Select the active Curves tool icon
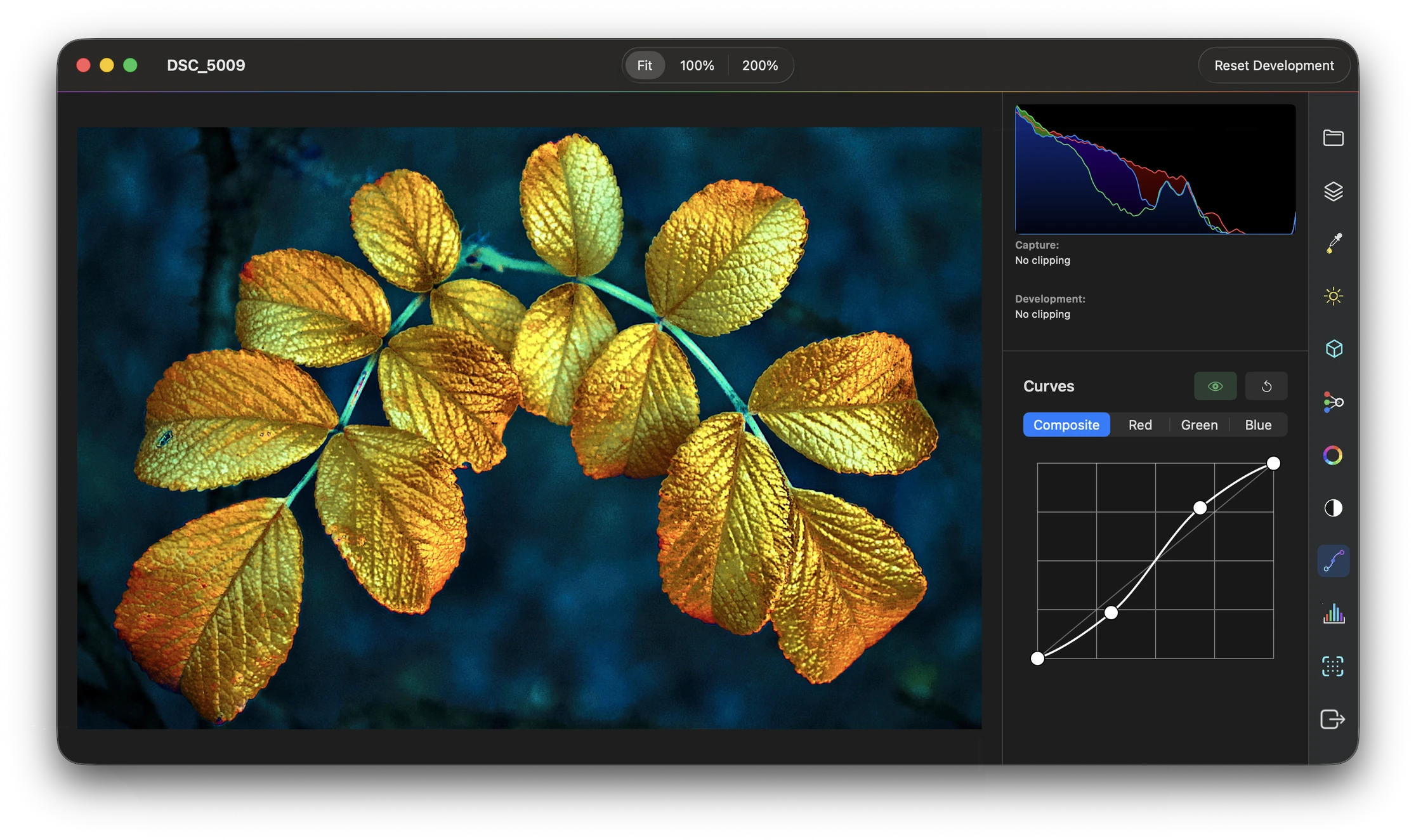The height and width of the screenshot is (840, 1416). (x=1333, y=561)
